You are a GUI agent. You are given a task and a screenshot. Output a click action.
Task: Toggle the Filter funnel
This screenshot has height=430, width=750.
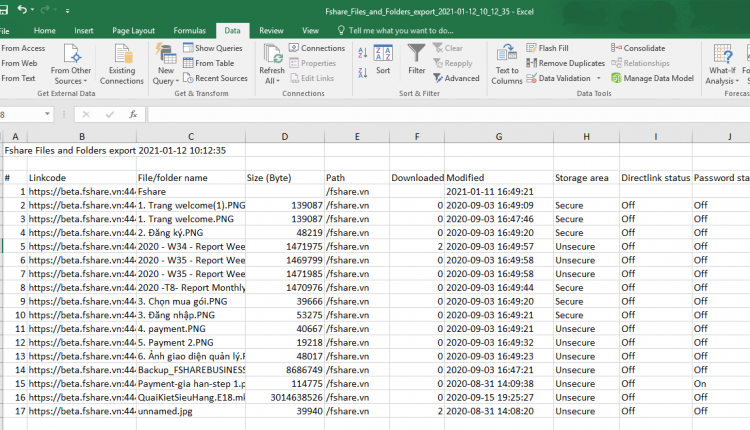coord(417,60)
